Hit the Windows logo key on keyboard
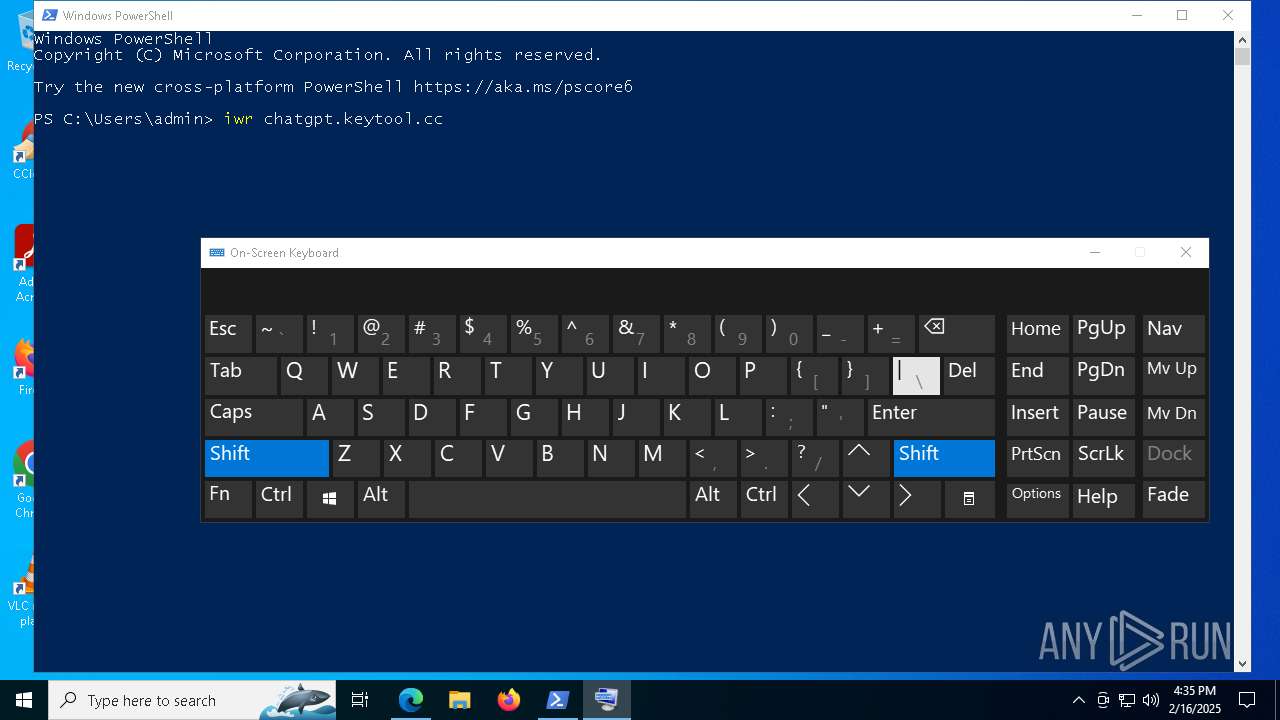Screen dimensions: 1280x720 point(330,499)
